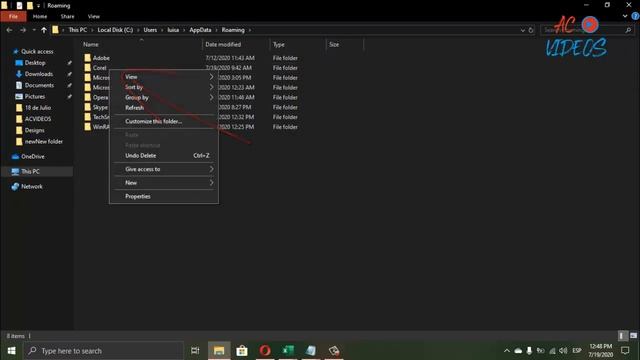Open OneDrive cloud tray icon

coord(518,351)
